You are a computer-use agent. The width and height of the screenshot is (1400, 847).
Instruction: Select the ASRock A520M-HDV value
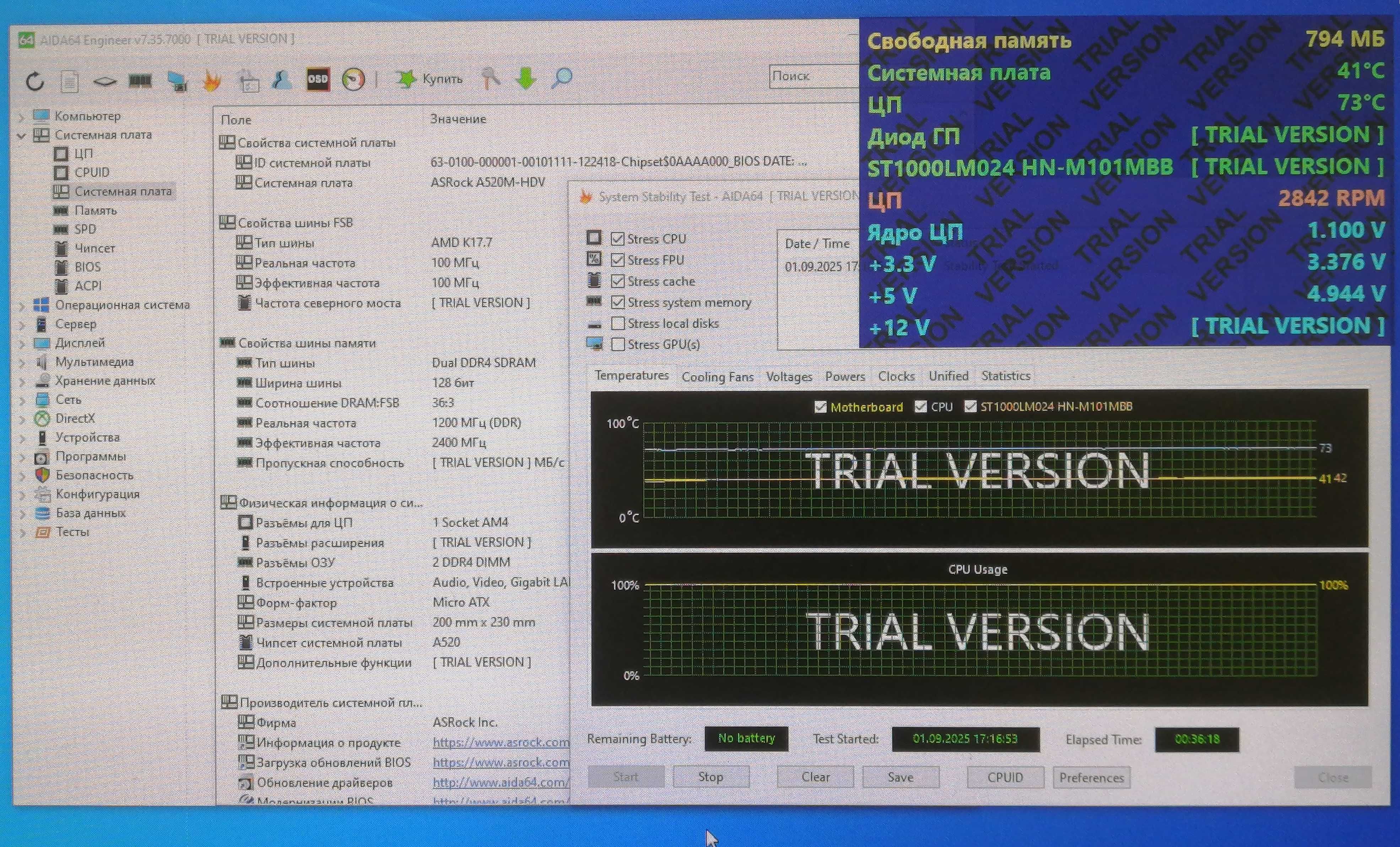pyautogui.click(x=488, y=182)
